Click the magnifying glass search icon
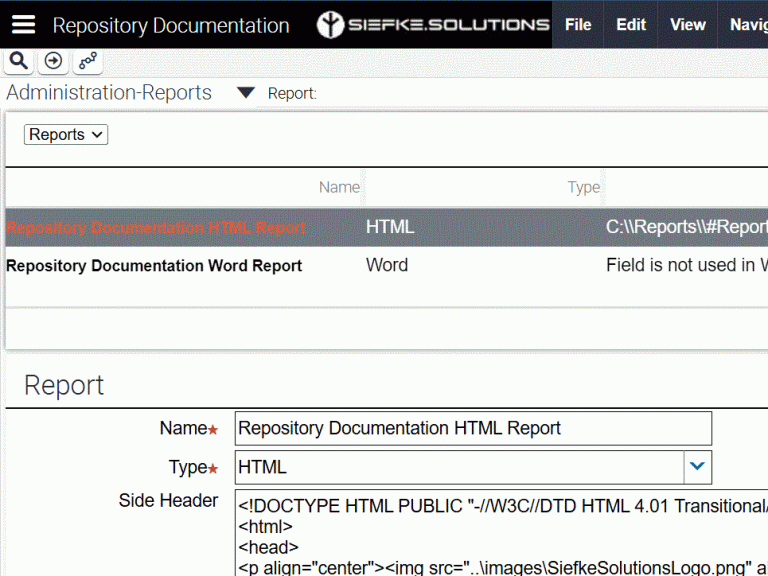 point(19,61)
